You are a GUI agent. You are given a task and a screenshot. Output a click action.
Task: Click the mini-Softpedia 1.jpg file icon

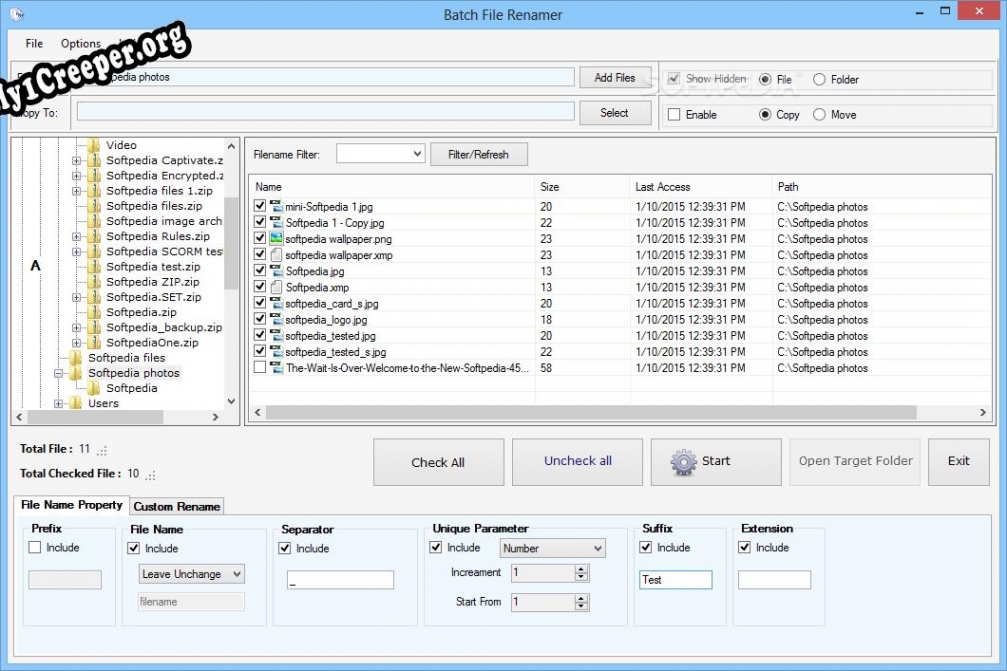tap(276, 207)
